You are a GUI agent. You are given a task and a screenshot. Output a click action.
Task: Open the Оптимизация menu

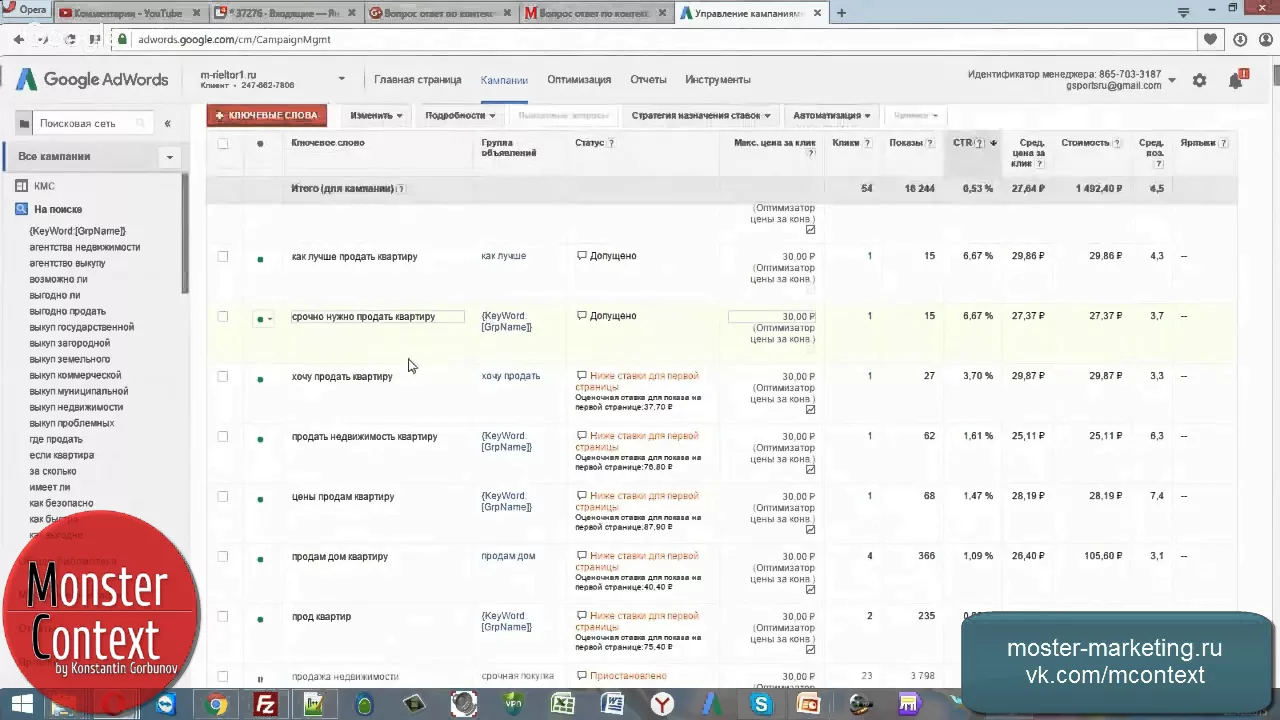(x=579, y=80)
